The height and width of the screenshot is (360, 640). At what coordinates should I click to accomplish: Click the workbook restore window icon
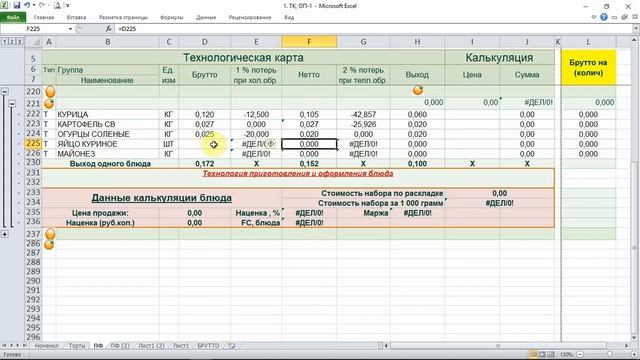coord(624,17)
